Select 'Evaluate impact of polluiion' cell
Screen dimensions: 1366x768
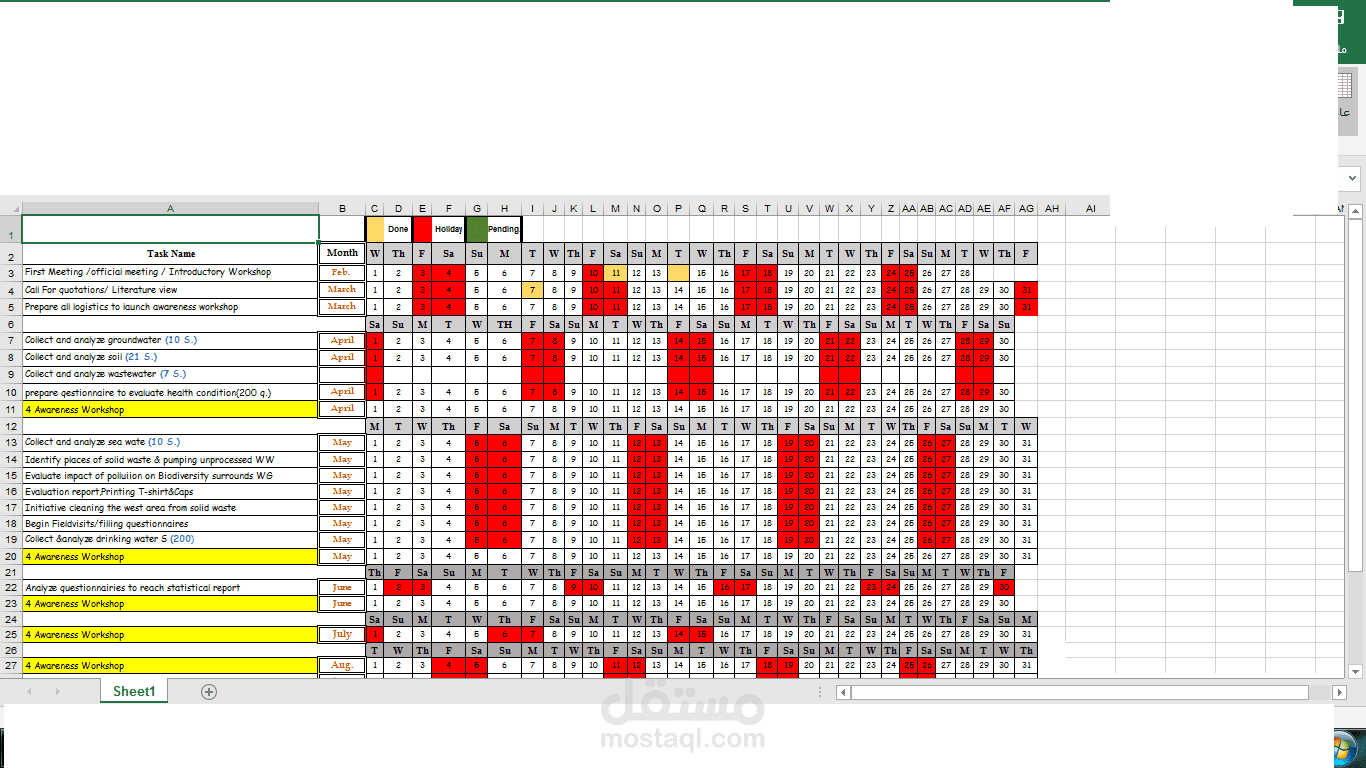[x=170, y=475]
